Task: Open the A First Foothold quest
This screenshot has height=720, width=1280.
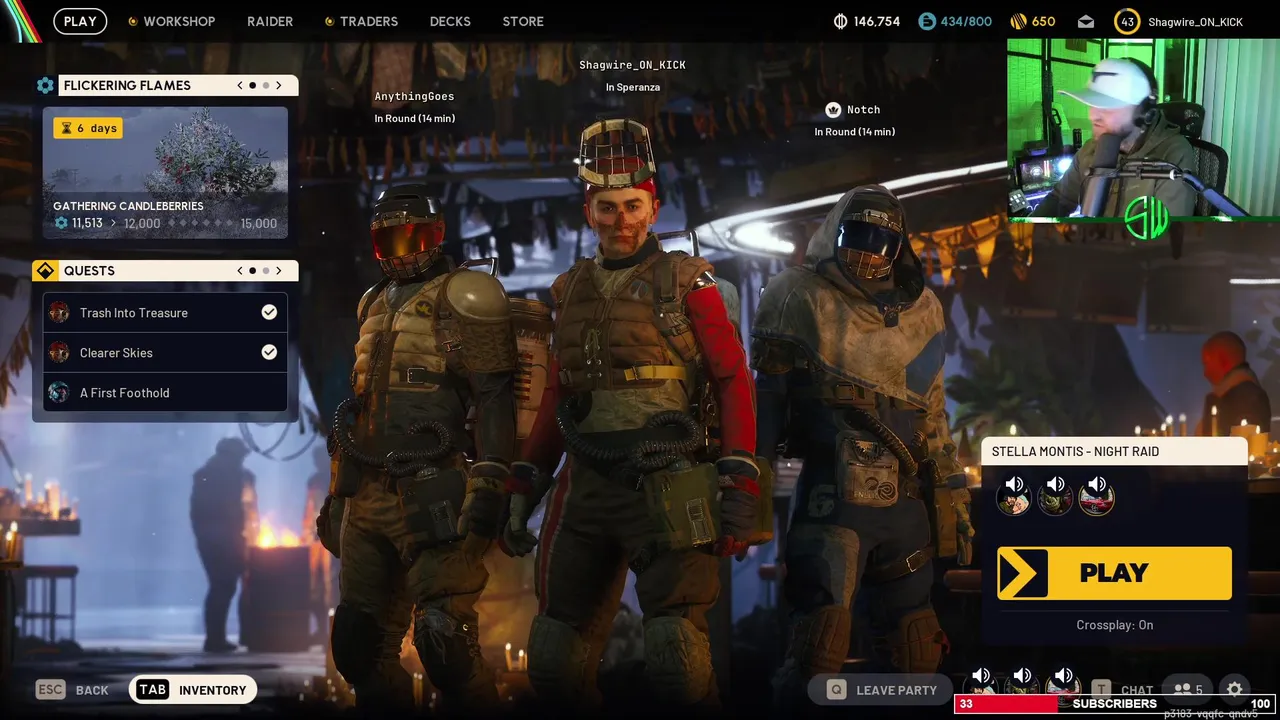Action: [165, 393]
